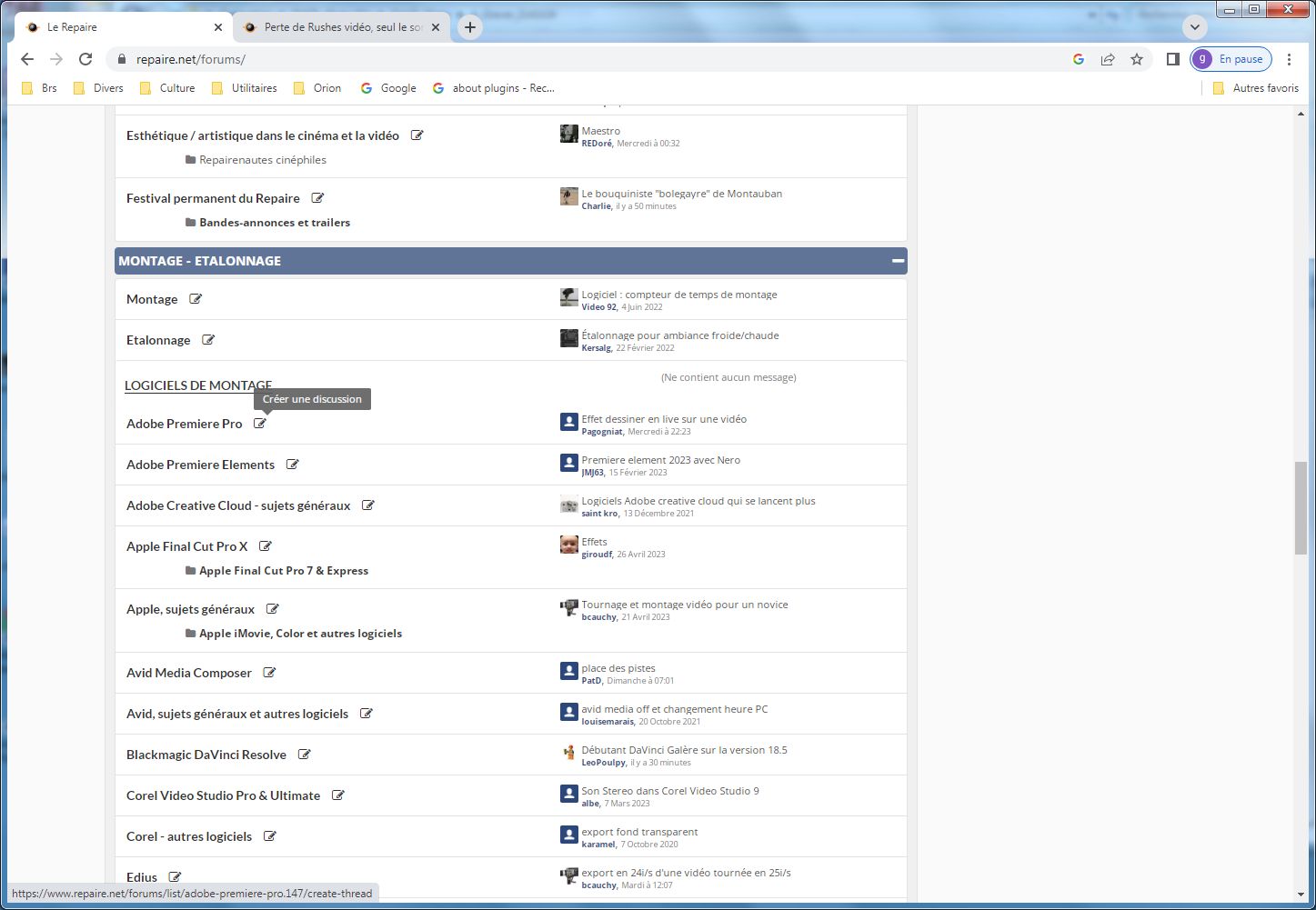The width and height of the screenshot is (1316, 910).
Task: Open the Brs bookmarks folder
Action: 39,88
